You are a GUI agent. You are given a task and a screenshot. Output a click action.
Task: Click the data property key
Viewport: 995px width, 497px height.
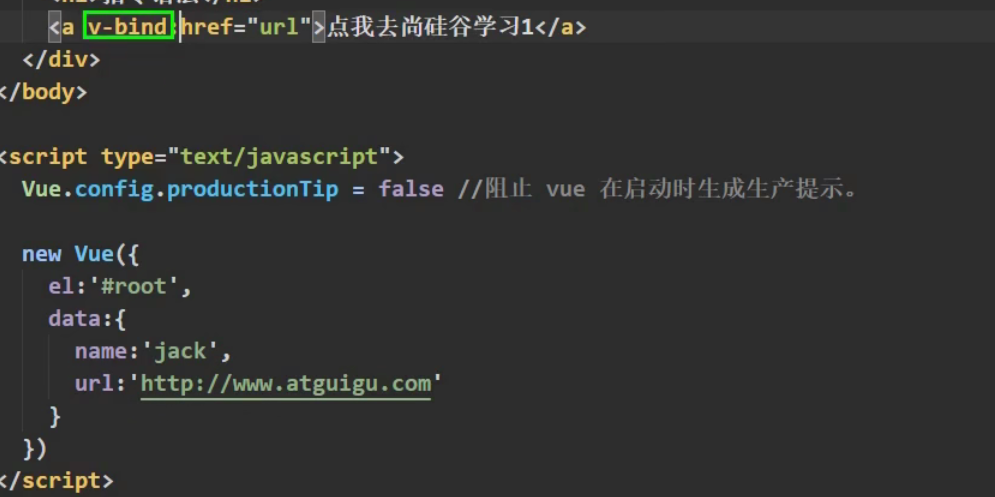[x=74, y=319]
